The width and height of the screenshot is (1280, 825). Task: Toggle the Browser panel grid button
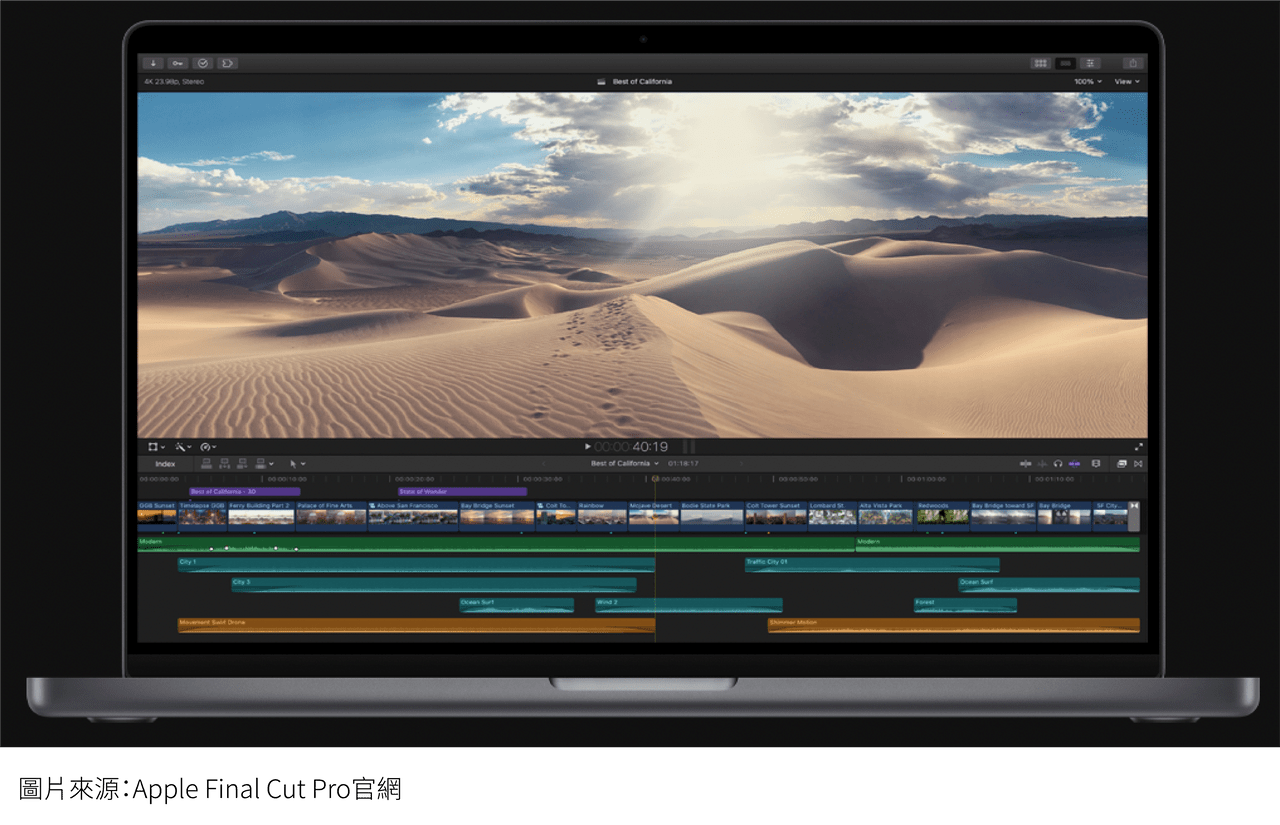1041,63
